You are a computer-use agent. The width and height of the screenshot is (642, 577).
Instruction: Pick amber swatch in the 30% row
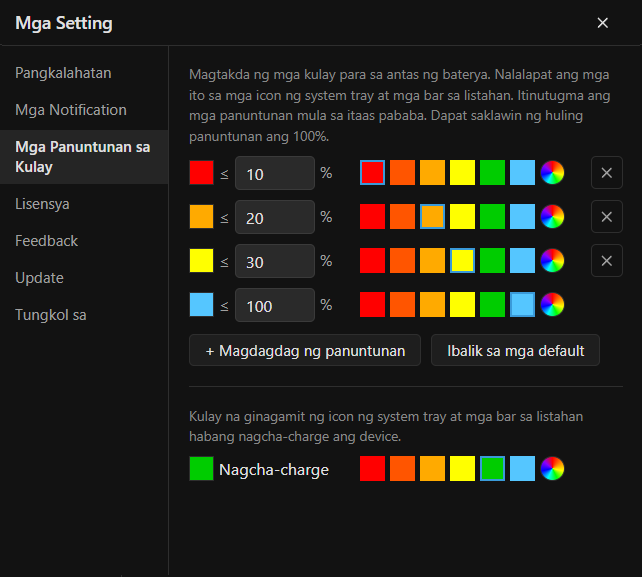click(x=432, y=260)
